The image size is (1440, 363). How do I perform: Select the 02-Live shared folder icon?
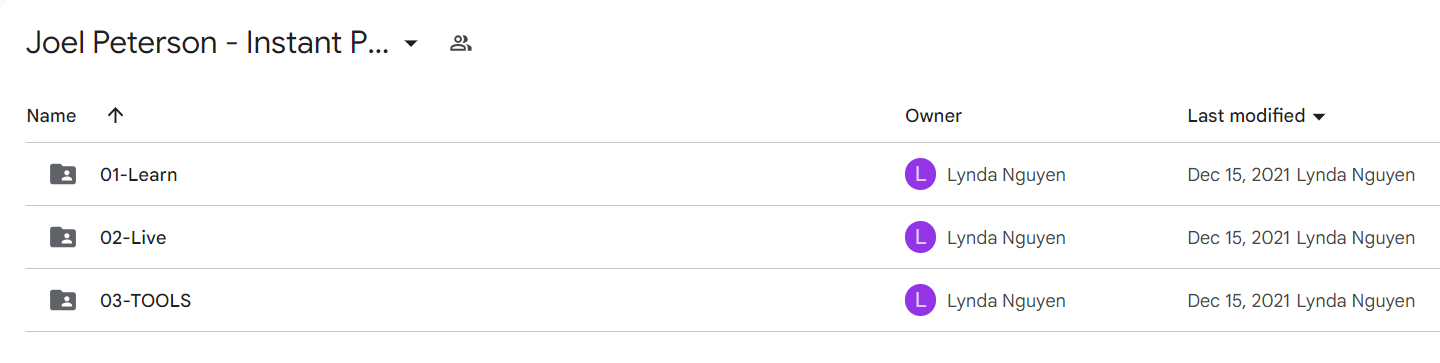pos(62,237)
